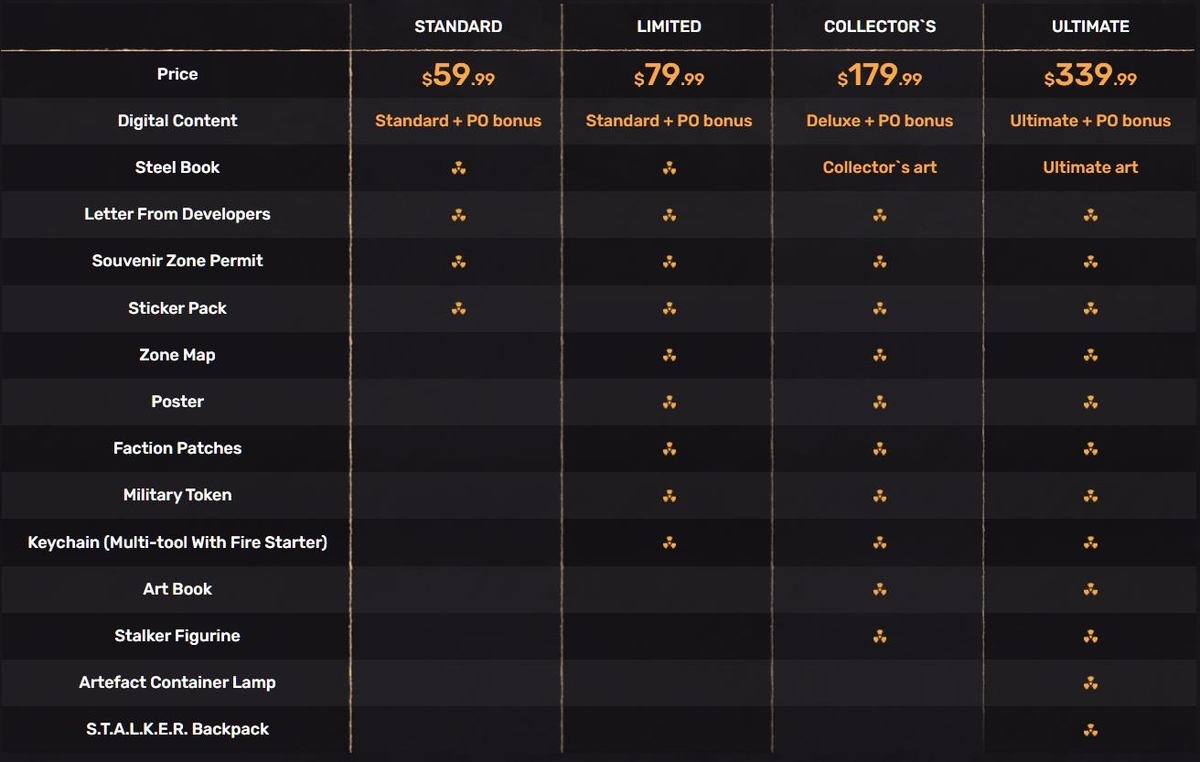Click the $59.99 Standard price

(458, 75)
